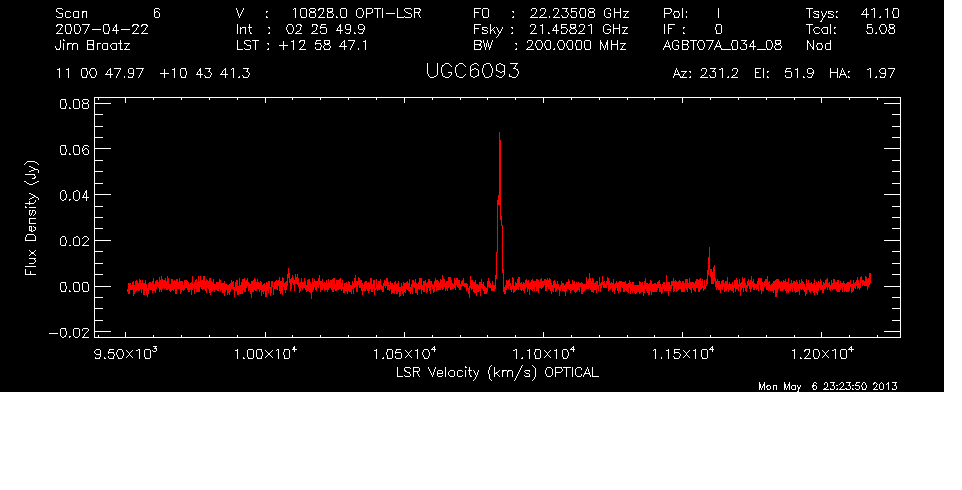Click integration time 02 25 49.9
This screenshot has width=962, height=490.
click(x=325, y=29)
